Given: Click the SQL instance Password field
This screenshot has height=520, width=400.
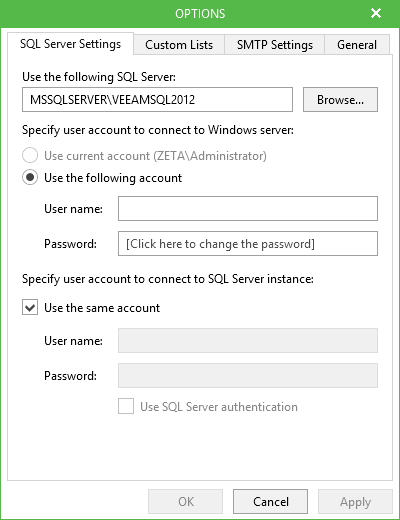Looking at the screenshot, I should (x=248, y=376).
